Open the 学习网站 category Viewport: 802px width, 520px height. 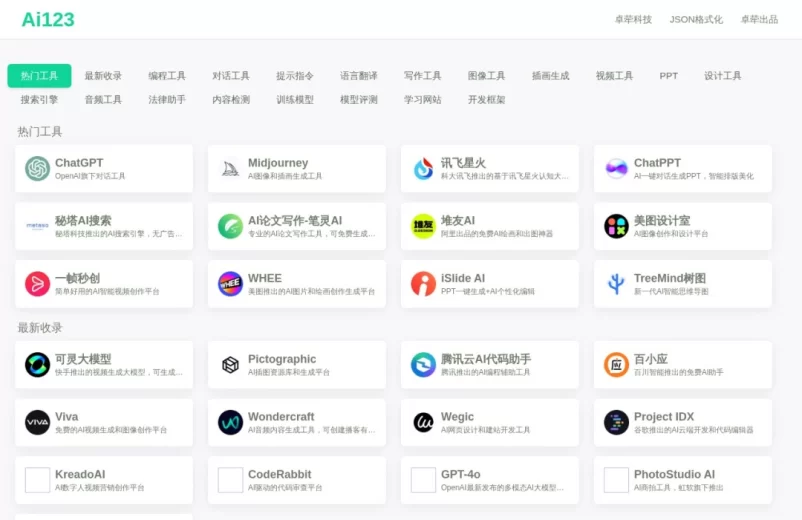422,100
